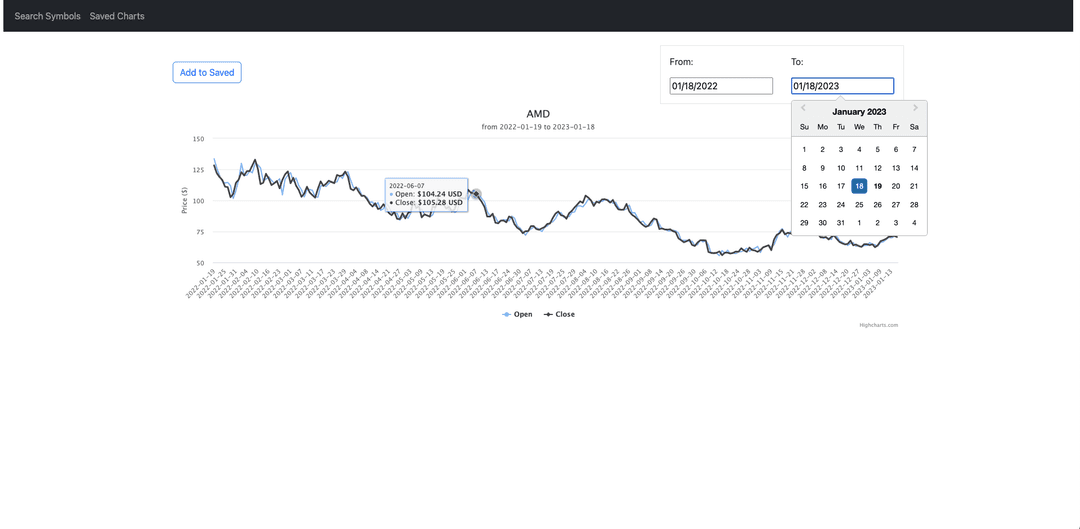Choose January 30 in the calendar
1080x529 pixels.
[x=822, y=223]
